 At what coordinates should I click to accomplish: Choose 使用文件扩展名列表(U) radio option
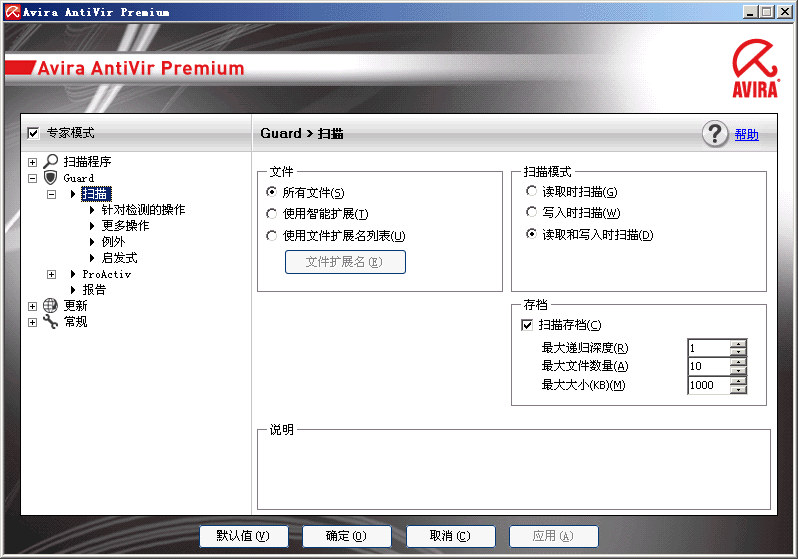tap(272, 236)
